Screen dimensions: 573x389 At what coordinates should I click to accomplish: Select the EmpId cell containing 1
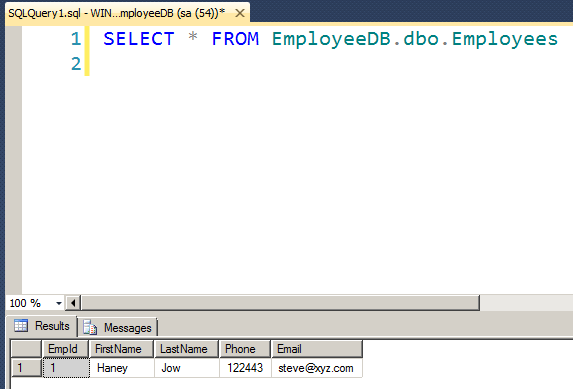click(x=66, y=368)
